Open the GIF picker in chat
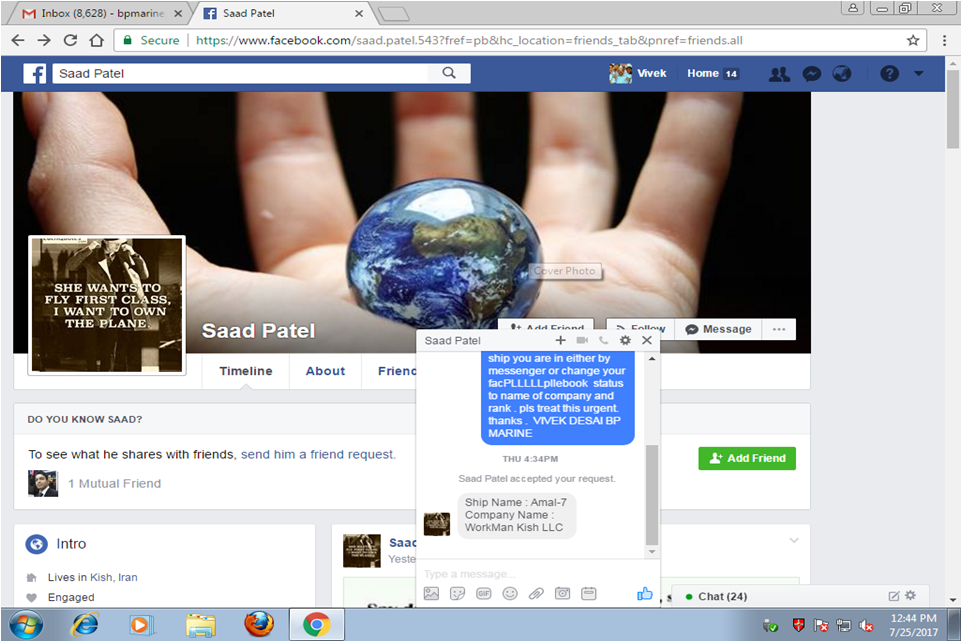 pos(483,594)
